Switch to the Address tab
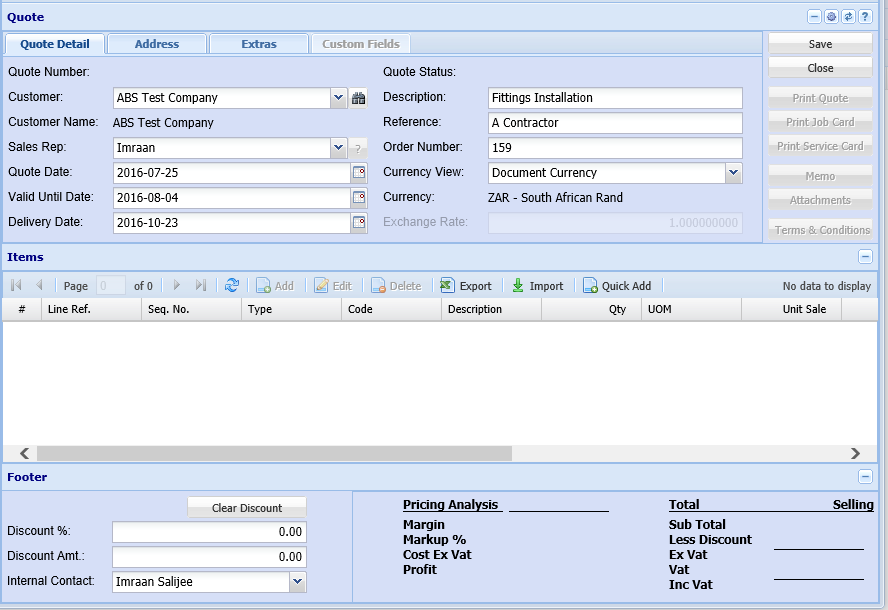This screenshot has width=888, height=610. 157,44
